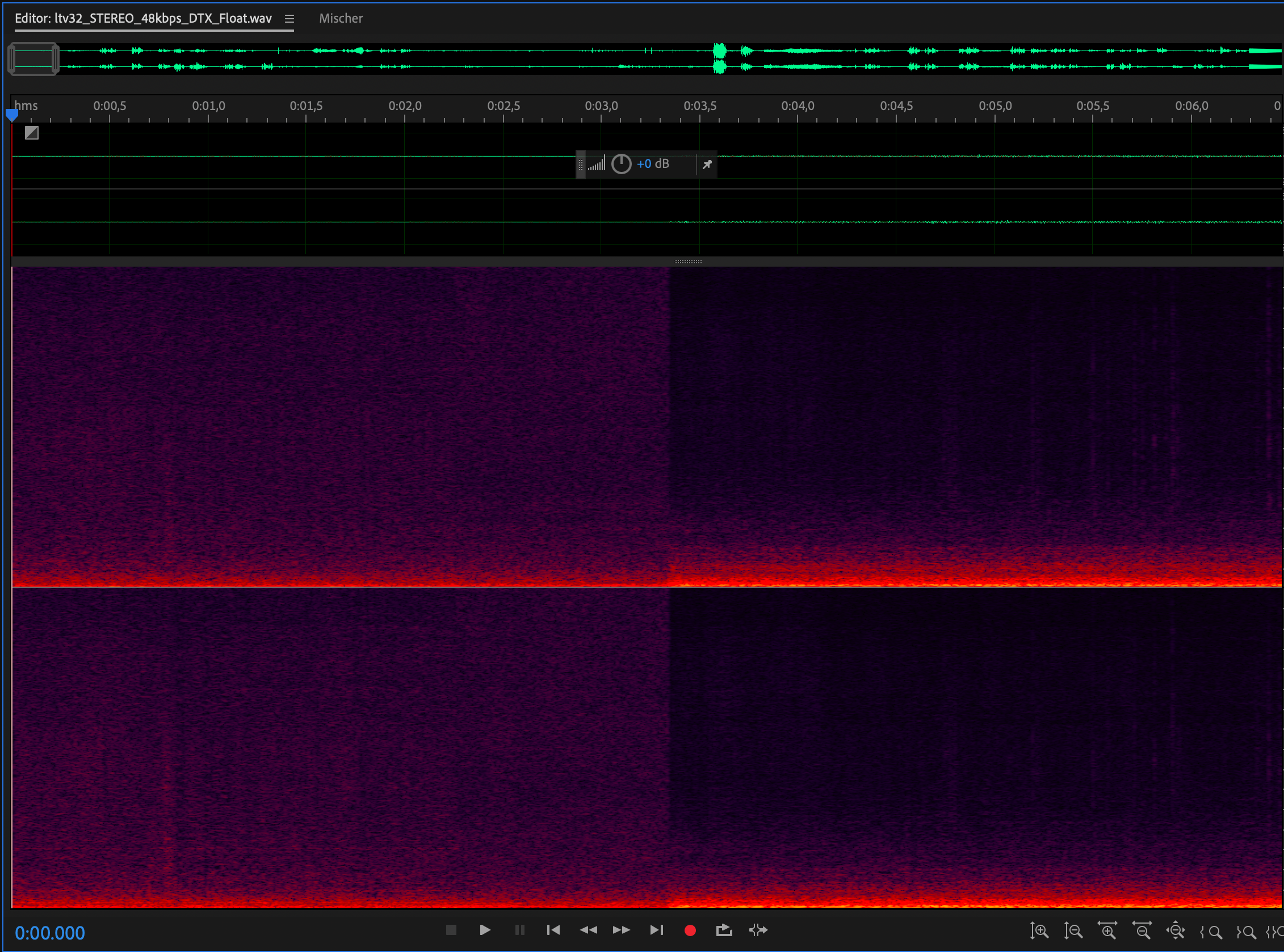Jump playhead to next marker

point(656,930)
